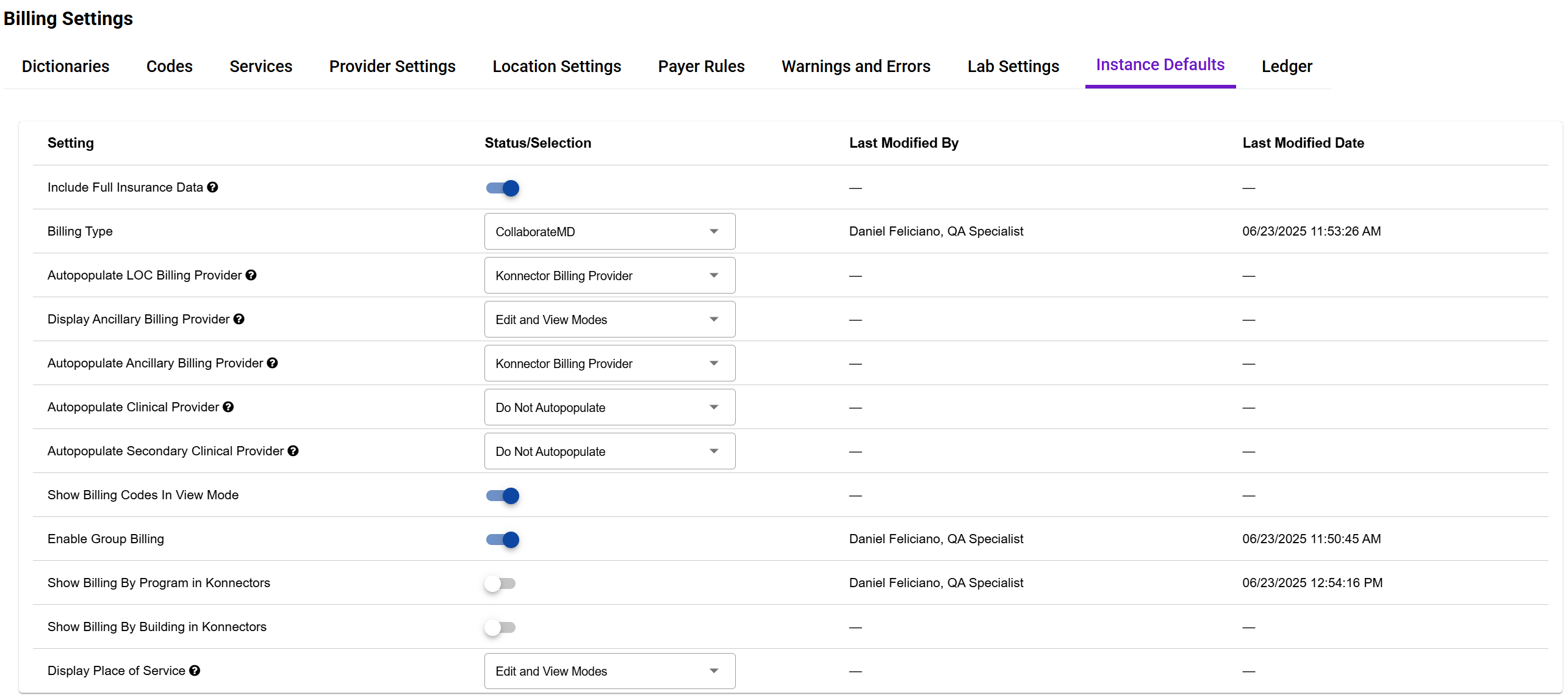The image size is (1568, 697).
Task: Switch to the Payer Rules tab
Action: point(701,66)
